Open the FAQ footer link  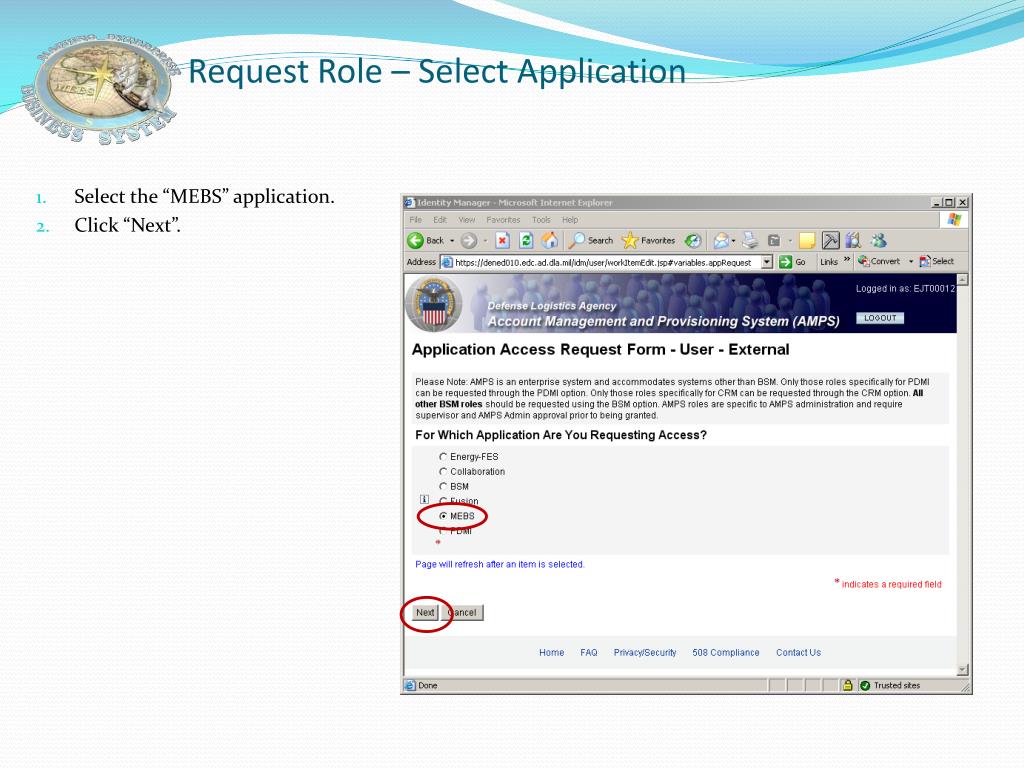[589, 652]
